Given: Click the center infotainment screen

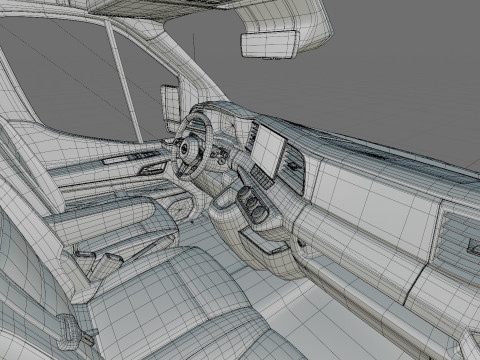Looking at the screenshot, I should (269, 152).
